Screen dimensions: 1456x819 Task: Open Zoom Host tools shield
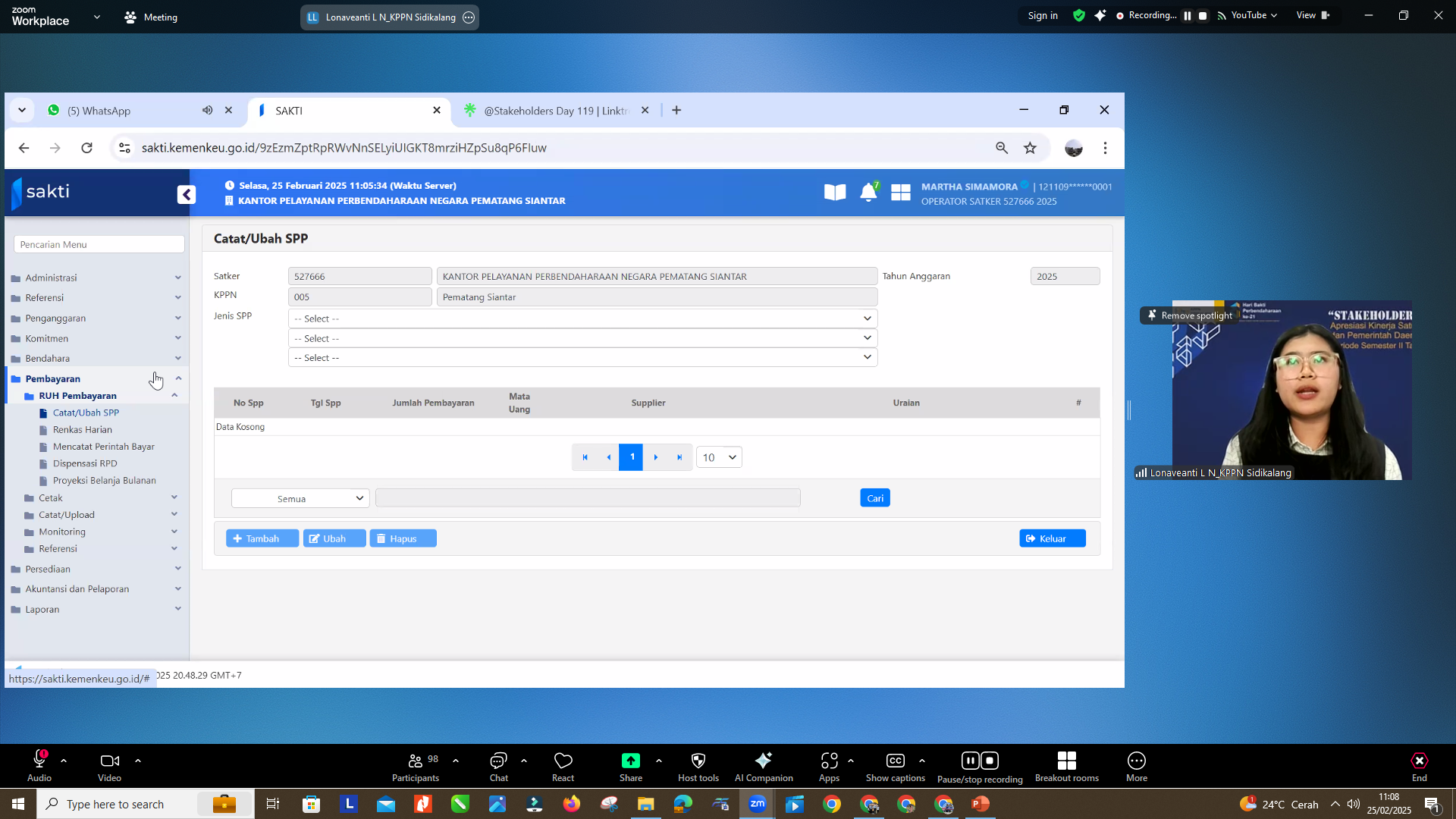pyautogui.click(x=698, y=766)
